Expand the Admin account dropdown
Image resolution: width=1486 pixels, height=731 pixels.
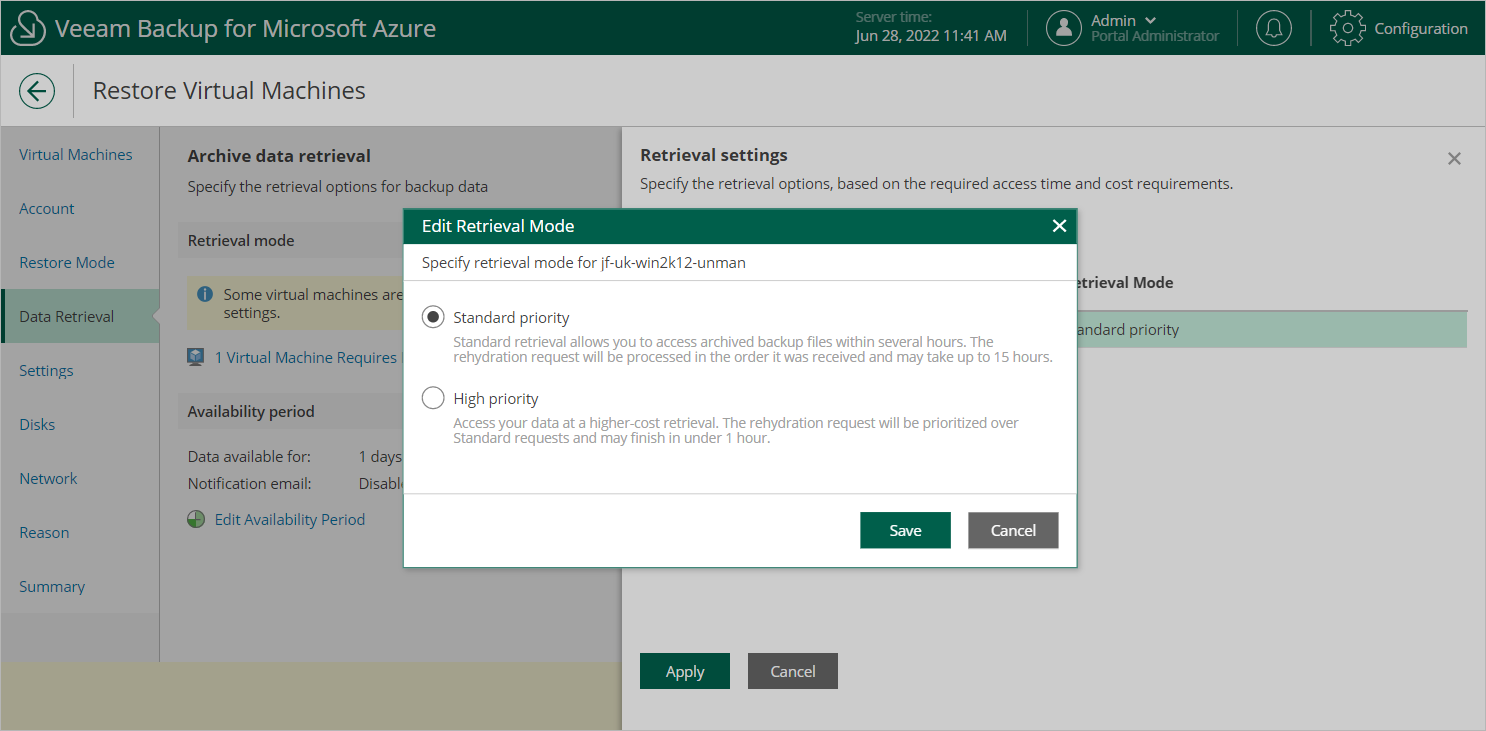1151,20
